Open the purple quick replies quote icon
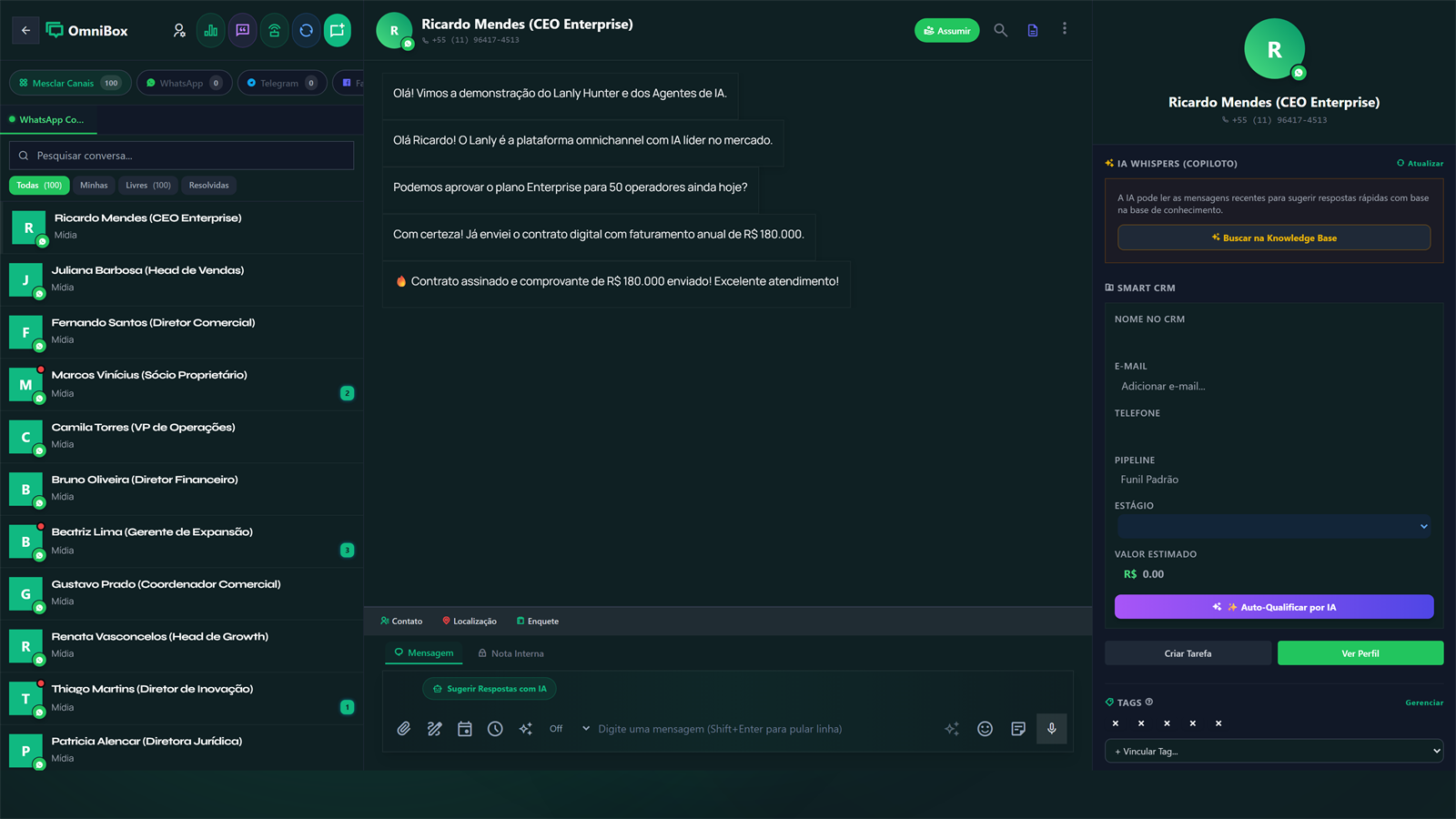The image size is (1456, 819). tap(243, 30)
